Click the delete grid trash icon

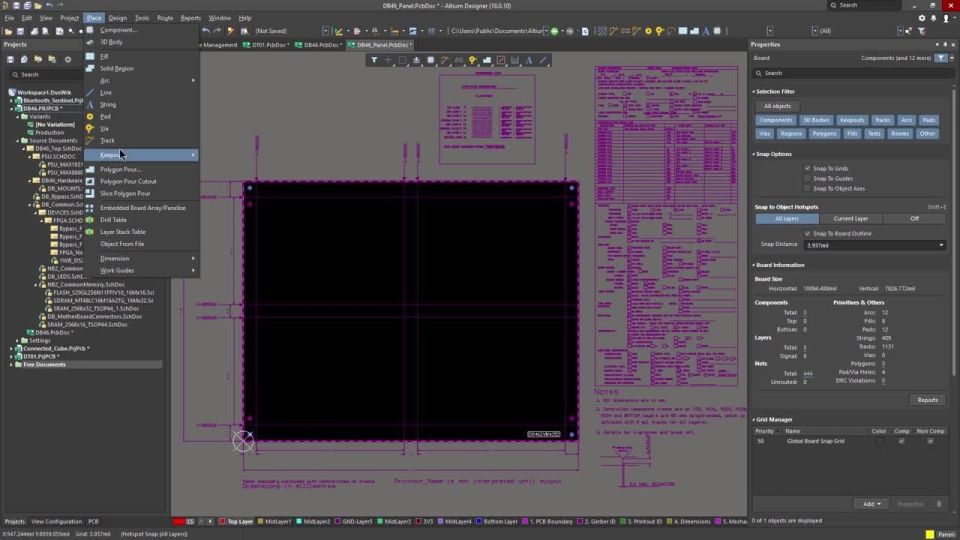939,504
